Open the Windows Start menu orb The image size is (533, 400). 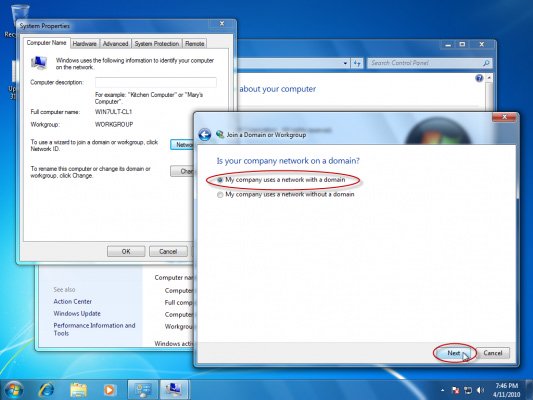coord(14,389)
